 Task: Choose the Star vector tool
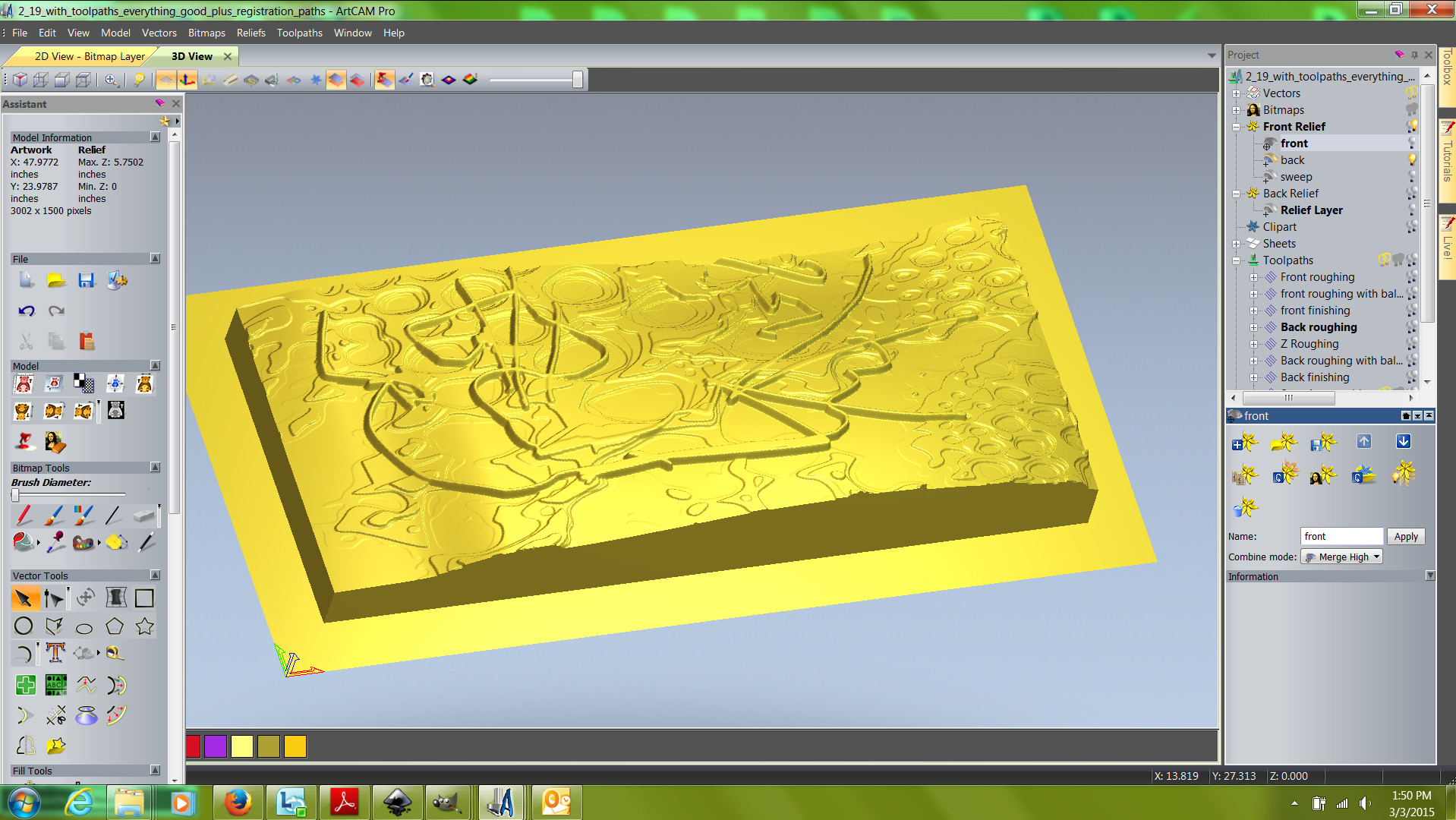coord(144,626)
